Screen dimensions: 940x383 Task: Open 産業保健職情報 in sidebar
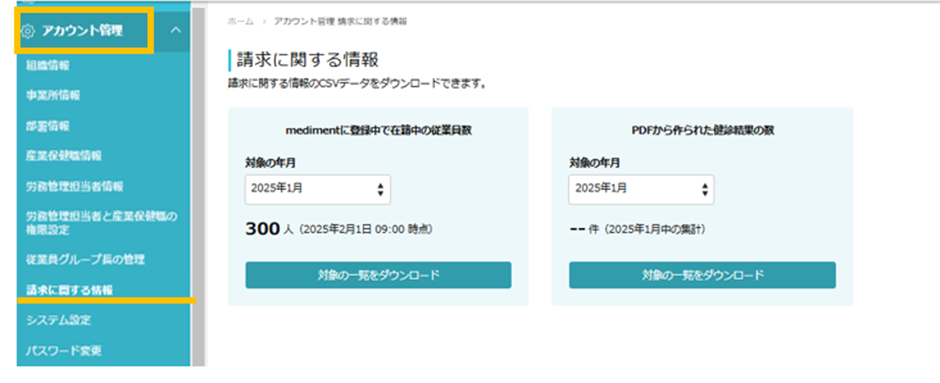click(x=64, y=156)
